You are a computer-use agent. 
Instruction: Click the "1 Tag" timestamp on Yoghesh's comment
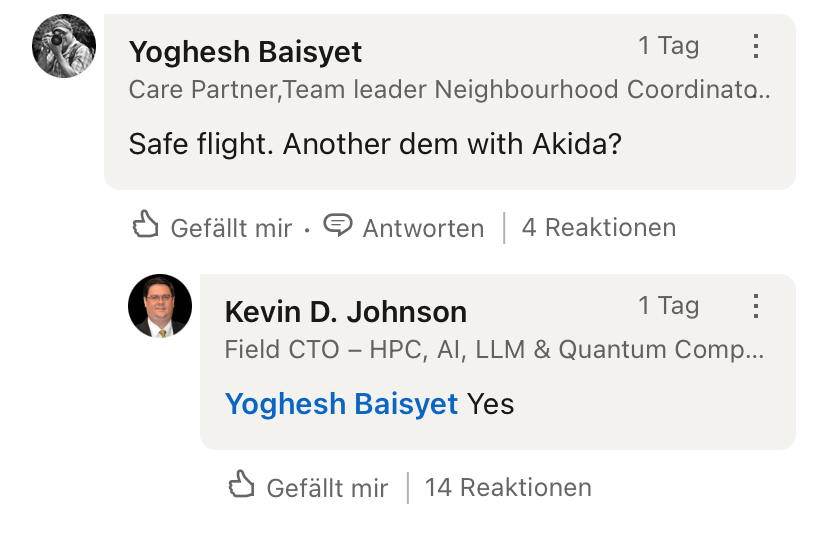click(x=668, y=46)
